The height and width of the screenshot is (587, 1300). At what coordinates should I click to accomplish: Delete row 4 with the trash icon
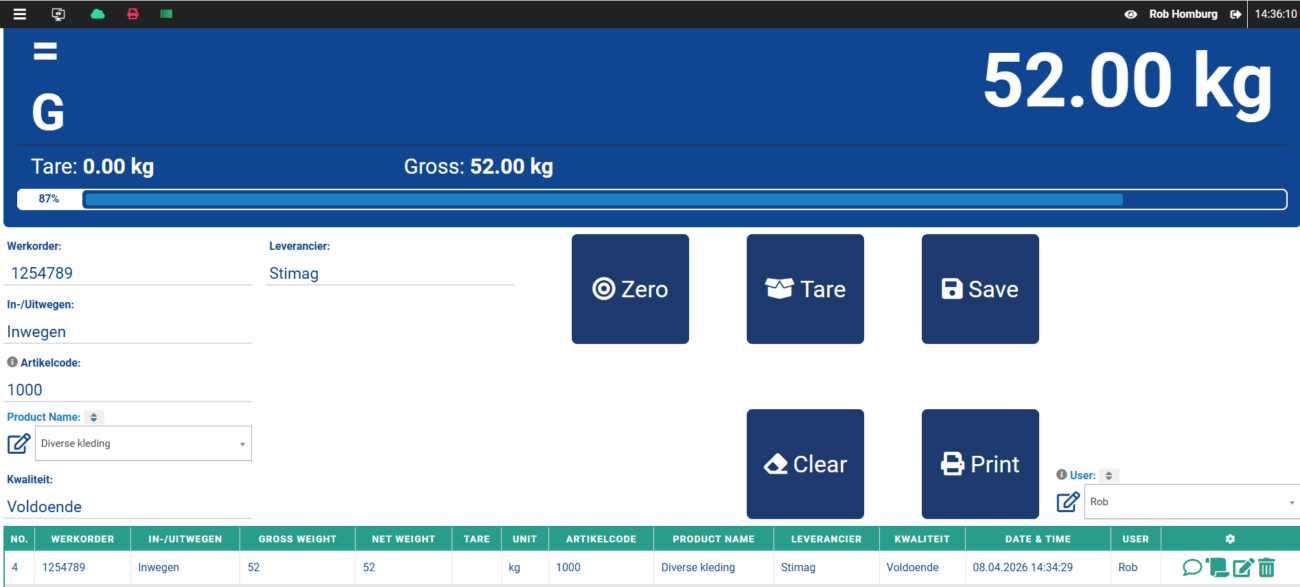1266,568
